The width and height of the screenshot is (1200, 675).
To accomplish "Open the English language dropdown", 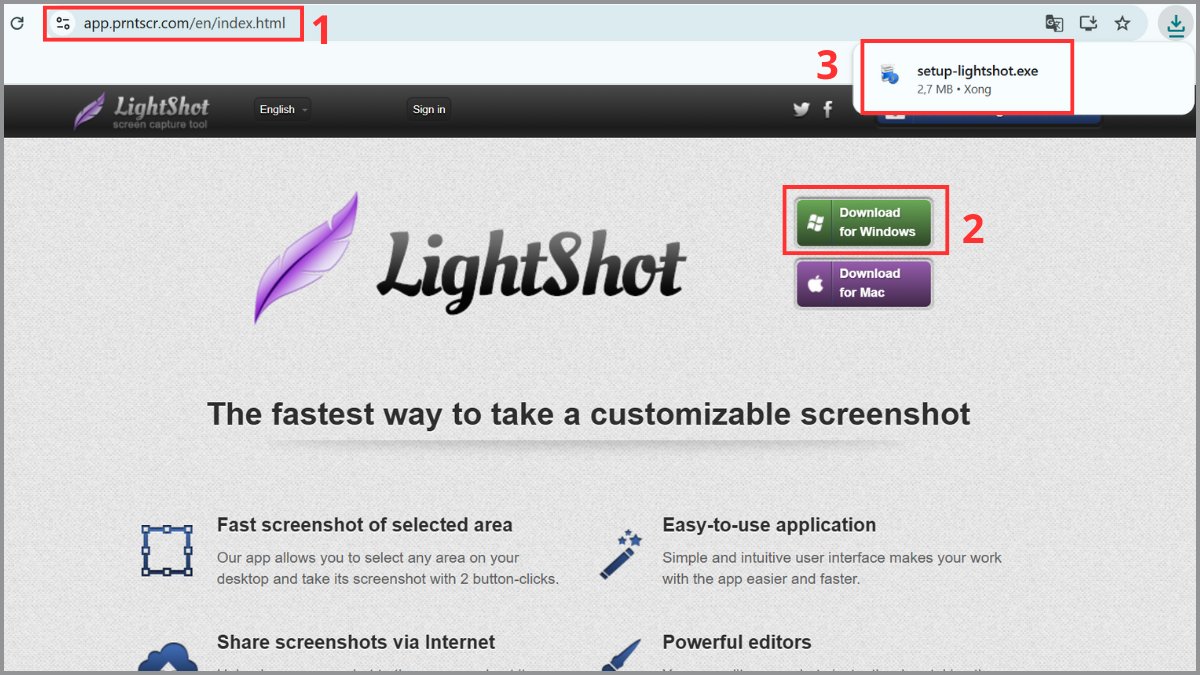I will point(281,110).
